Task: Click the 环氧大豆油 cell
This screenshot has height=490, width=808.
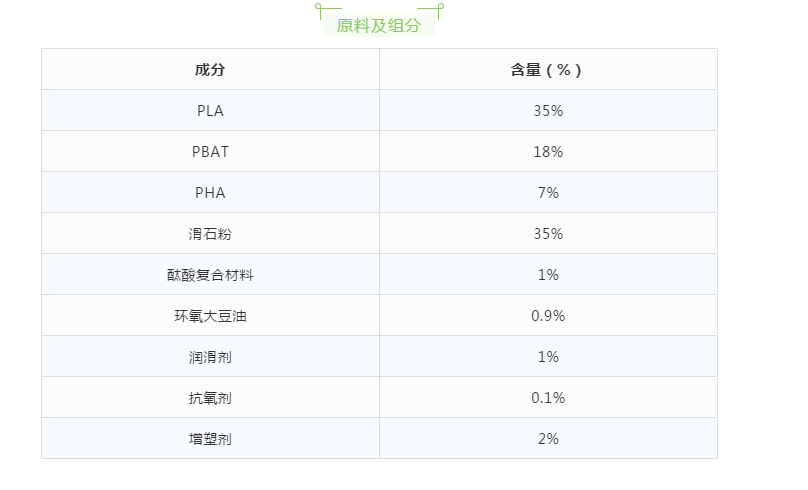Action: [x=210, y=315]
